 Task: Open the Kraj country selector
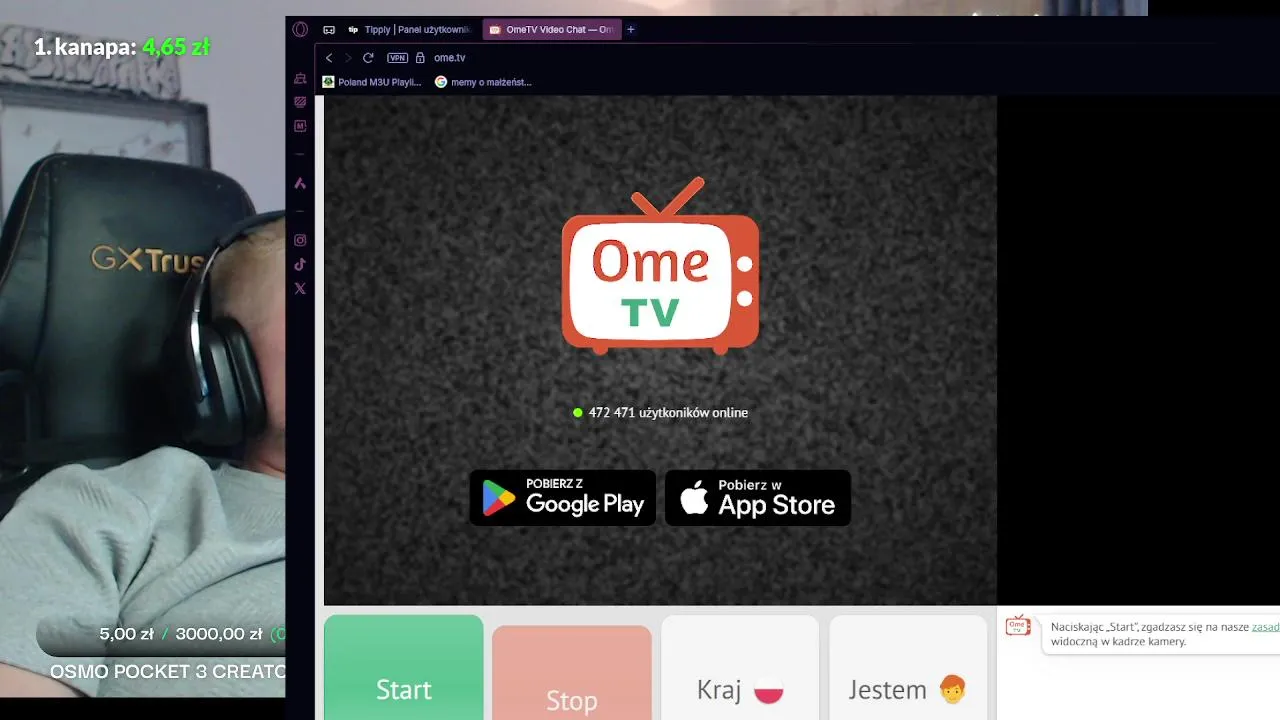[x=740, y=667]
